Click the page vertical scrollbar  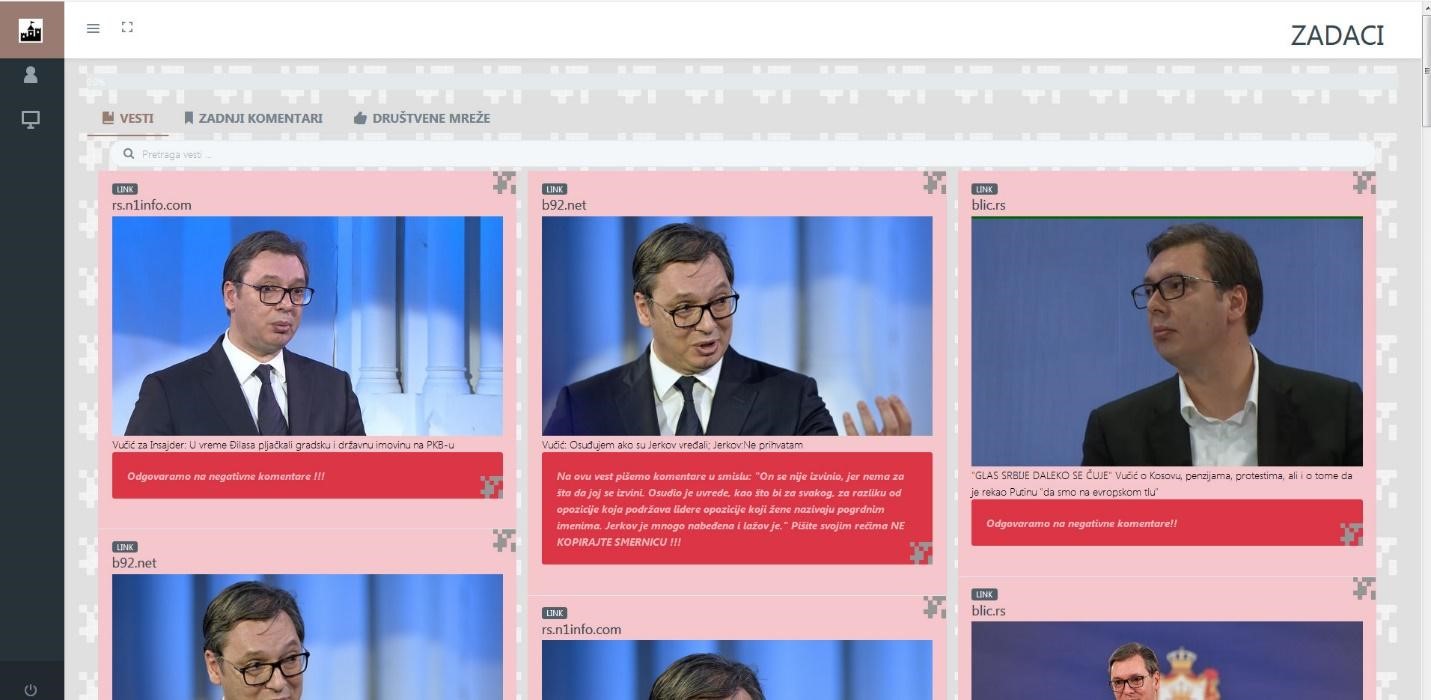[1425, 300]
